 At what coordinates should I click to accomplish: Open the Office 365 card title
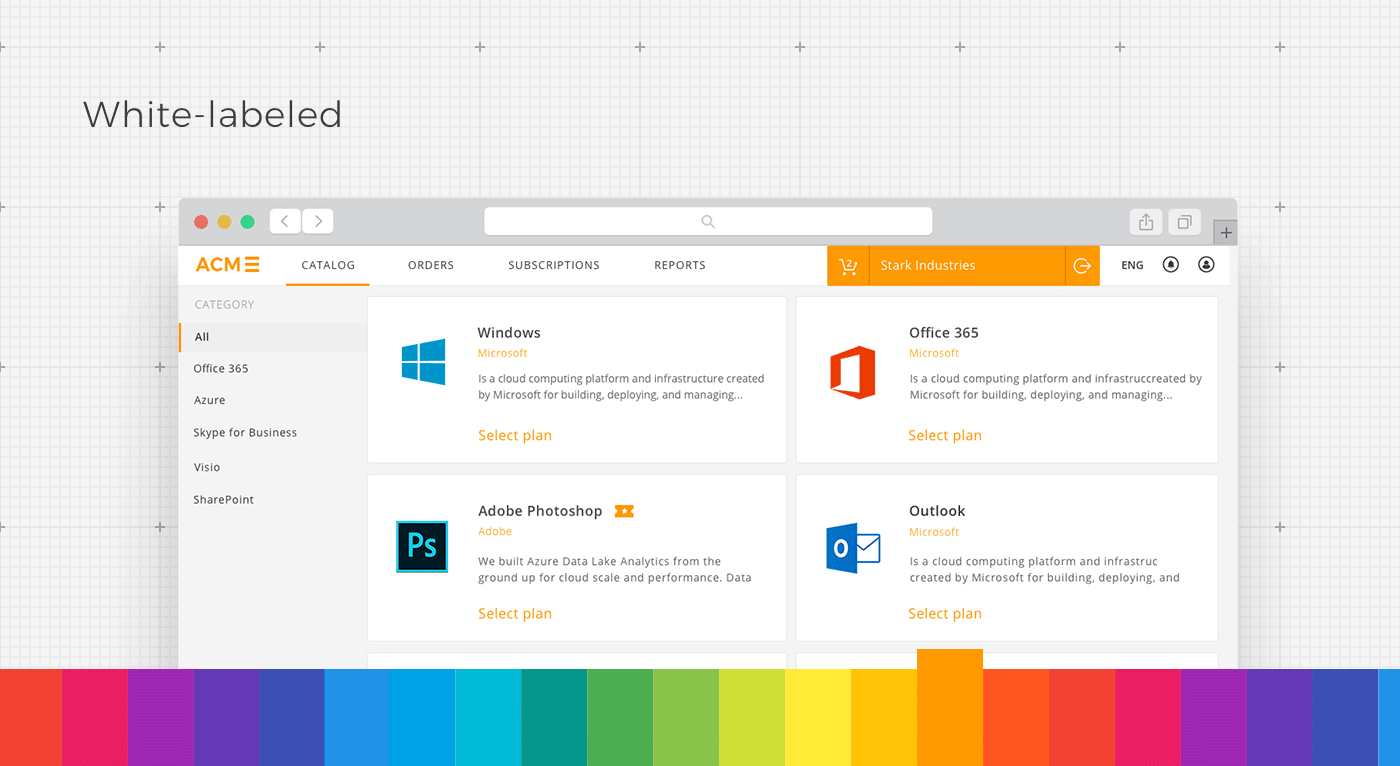[x=944, y=333]
